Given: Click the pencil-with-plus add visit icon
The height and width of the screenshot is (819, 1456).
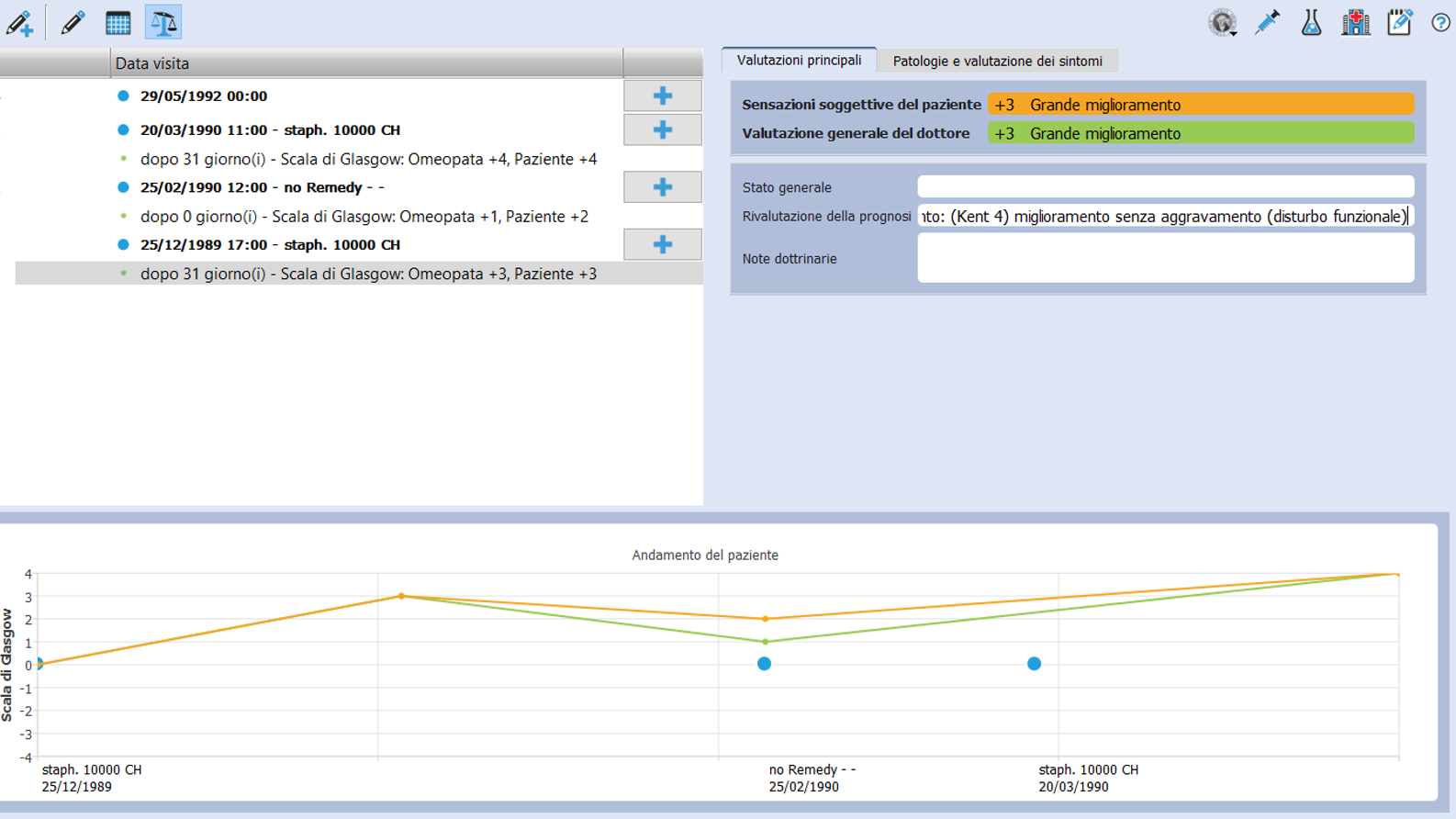Looking at the screenshot, I should tap(19, 23).
